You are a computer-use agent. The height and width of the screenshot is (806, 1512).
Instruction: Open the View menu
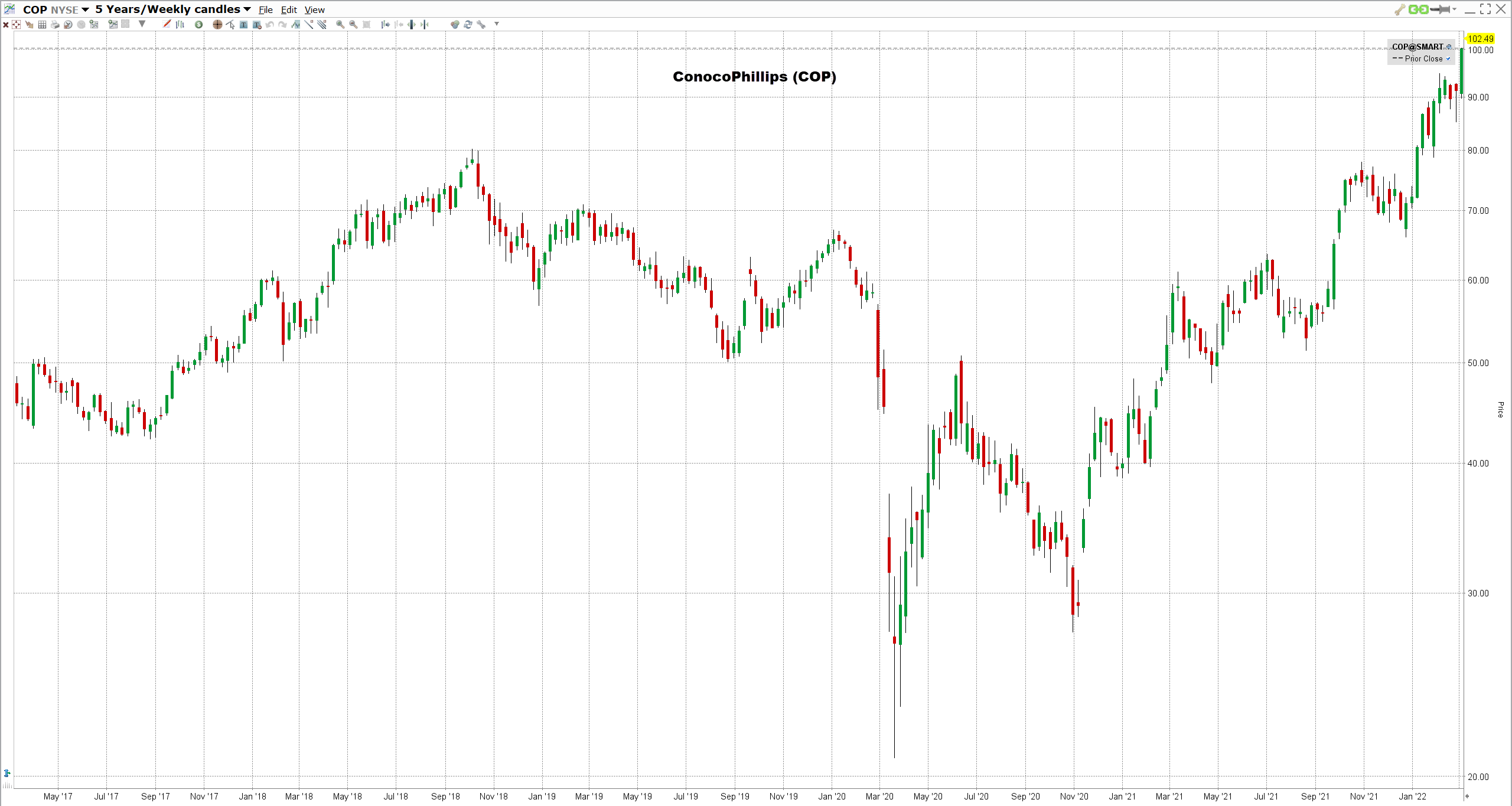(314, 10)
